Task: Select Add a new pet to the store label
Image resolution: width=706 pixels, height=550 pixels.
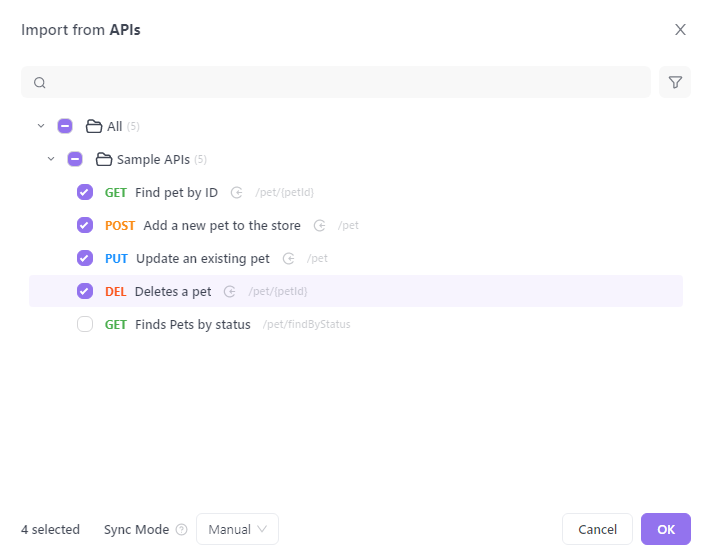Action: point(222,225)
